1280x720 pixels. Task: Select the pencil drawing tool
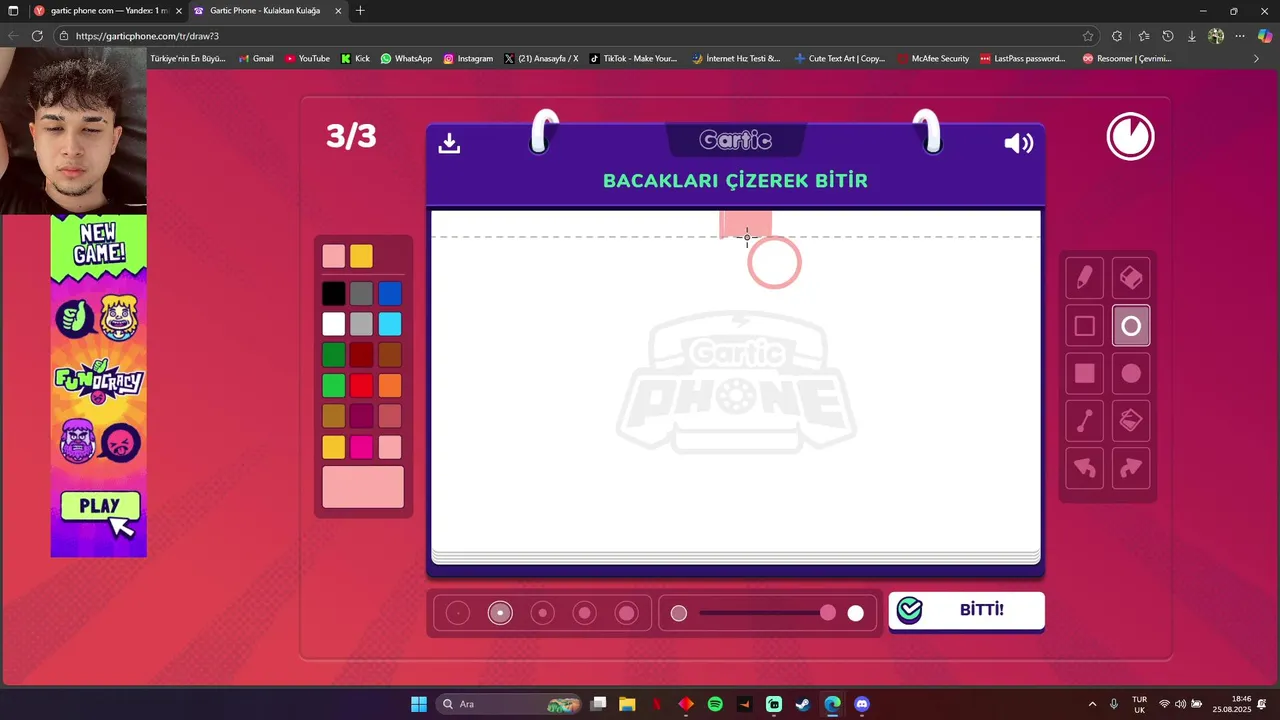pos(1084,278)
